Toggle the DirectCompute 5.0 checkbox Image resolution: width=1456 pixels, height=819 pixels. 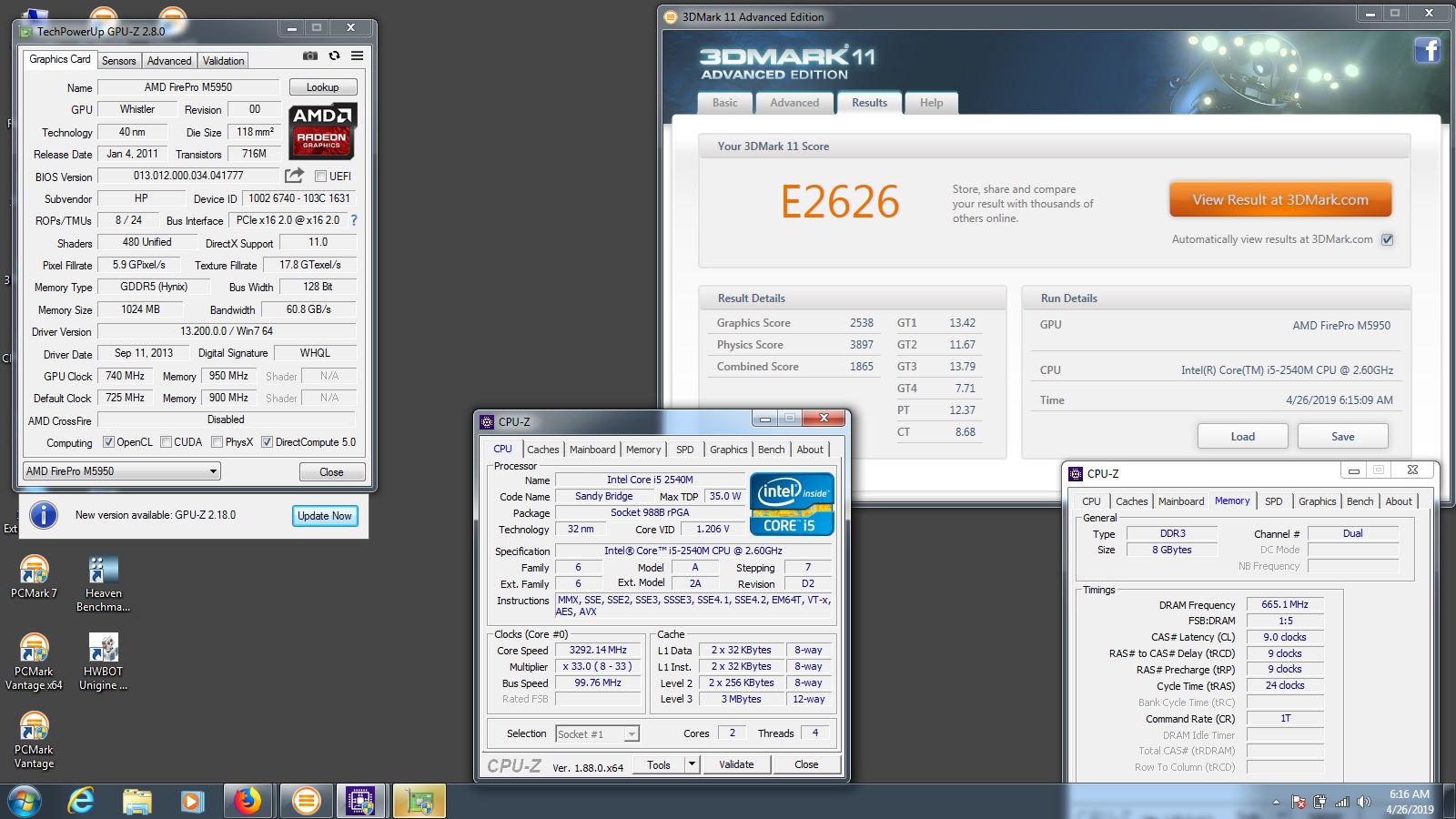pyautogui.click(x=267, y=442)
